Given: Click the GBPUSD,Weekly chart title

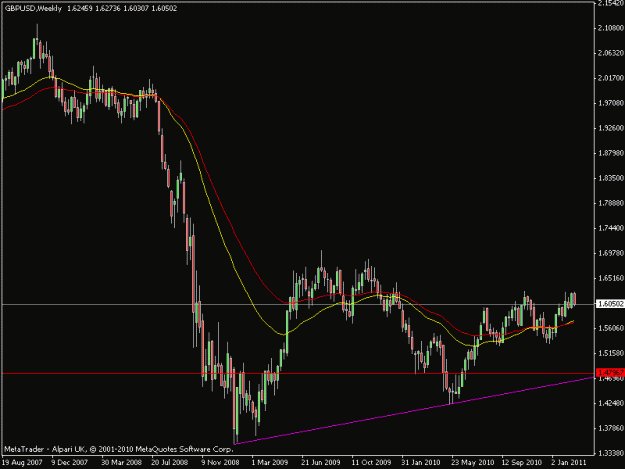Looking at the screenshot, I should tap(33, 8).
